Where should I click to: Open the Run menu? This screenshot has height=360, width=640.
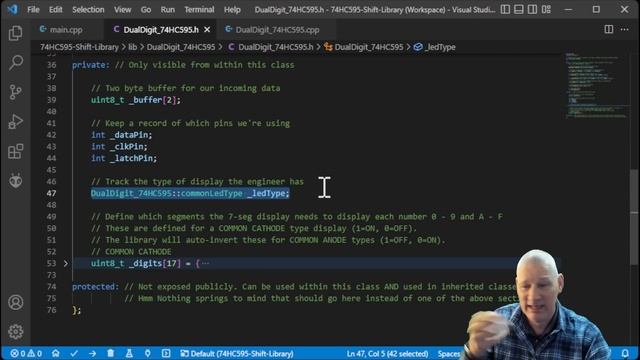tap(167, 9)
